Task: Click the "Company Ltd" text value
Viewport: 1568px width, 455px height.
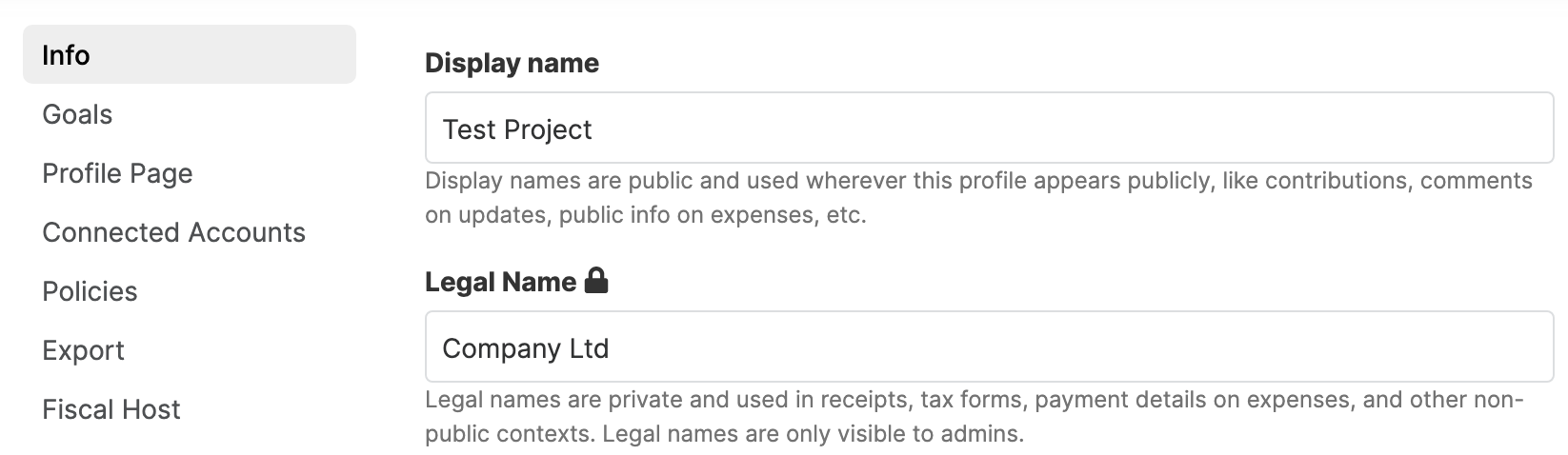Action: pos(525,348)
